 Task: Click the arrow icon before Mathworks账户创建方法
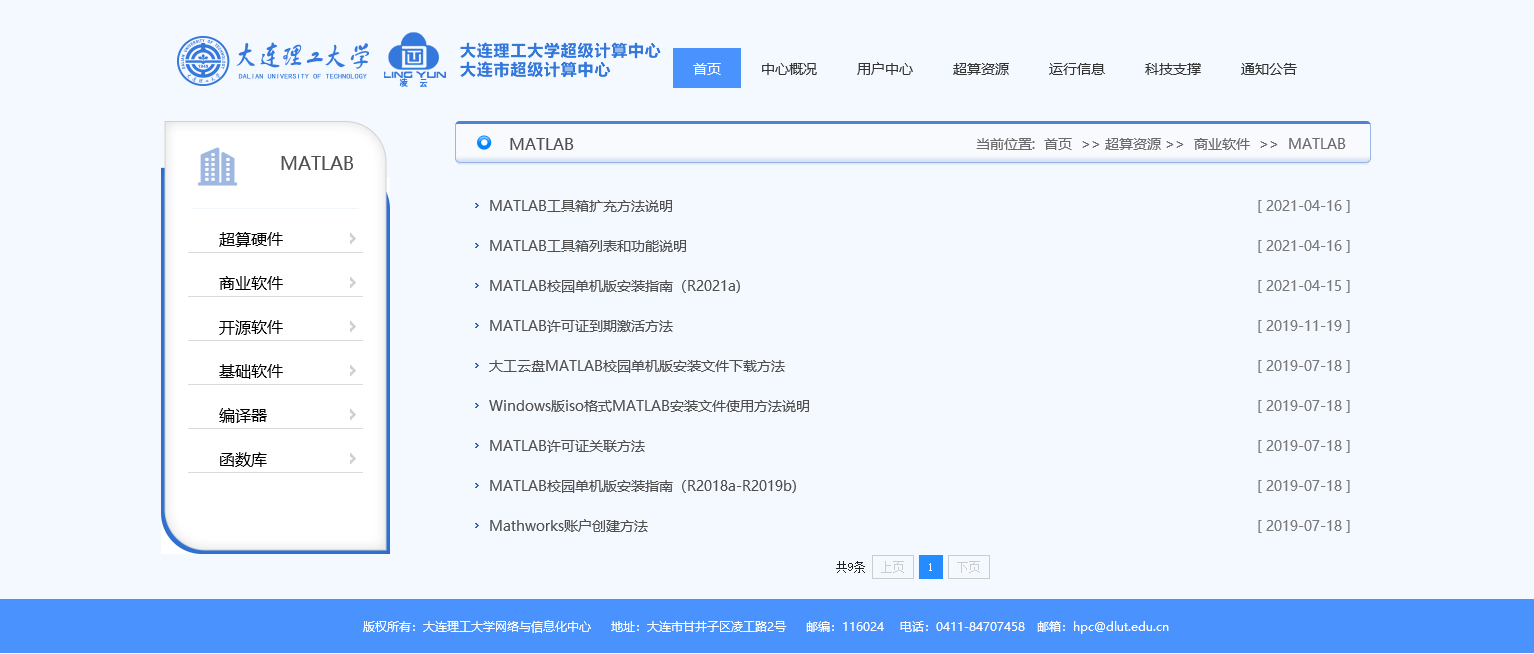click(476, 525)
